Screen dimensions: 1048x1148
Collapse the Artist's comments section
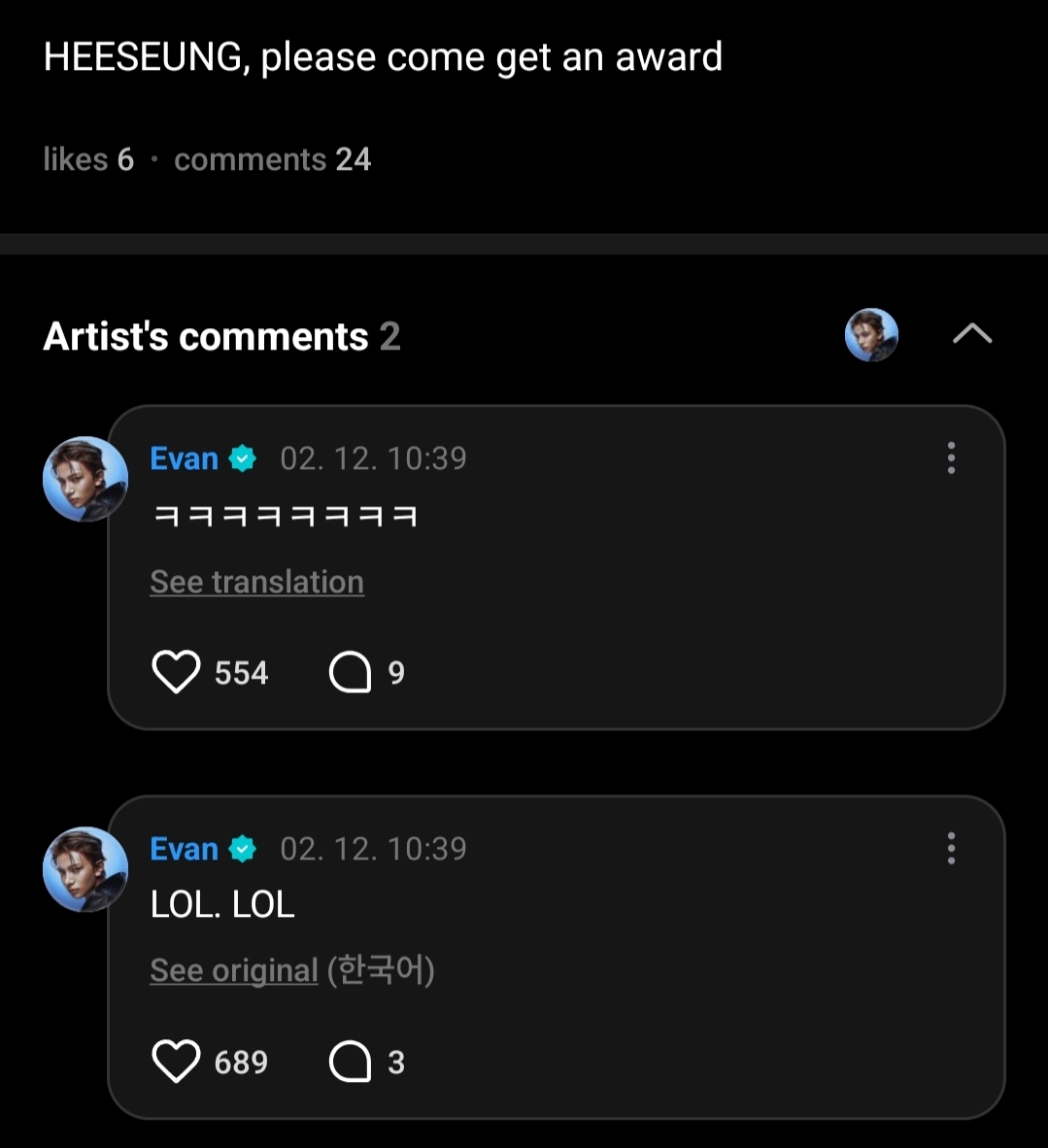(971, 335)
